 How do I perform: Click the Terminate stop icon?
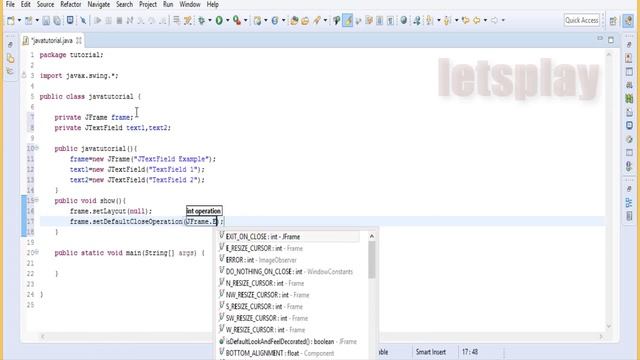[119, 20]
